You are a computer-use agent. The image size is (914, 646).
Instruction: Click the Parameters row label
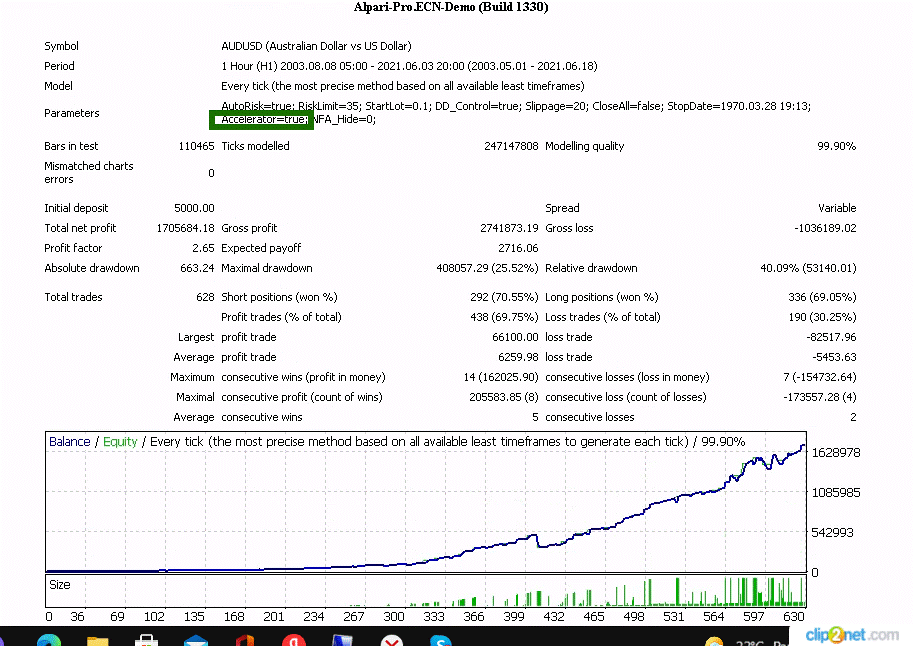(72, 113)
